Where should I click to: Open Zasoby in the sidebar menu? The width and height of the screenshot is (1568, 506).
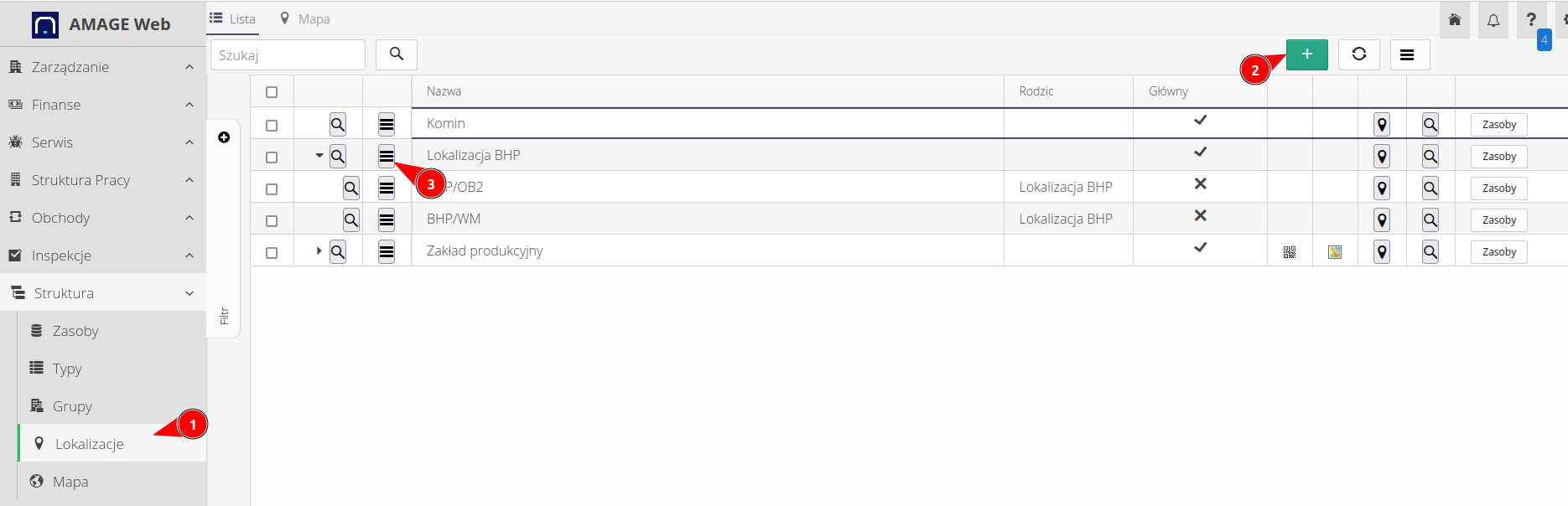pos(75,331)
